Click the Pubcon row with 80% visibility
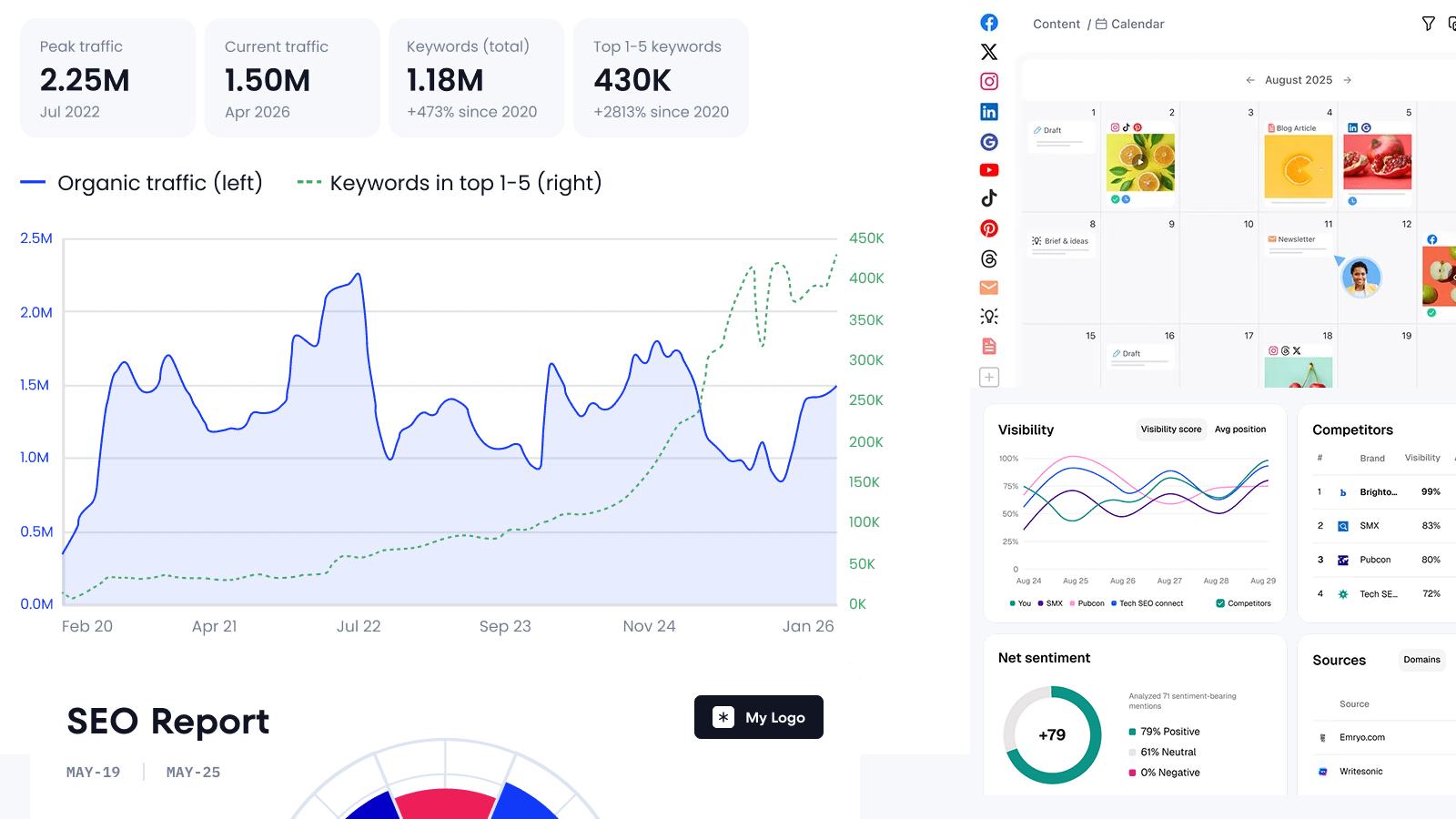 [x=1383, y=561]
